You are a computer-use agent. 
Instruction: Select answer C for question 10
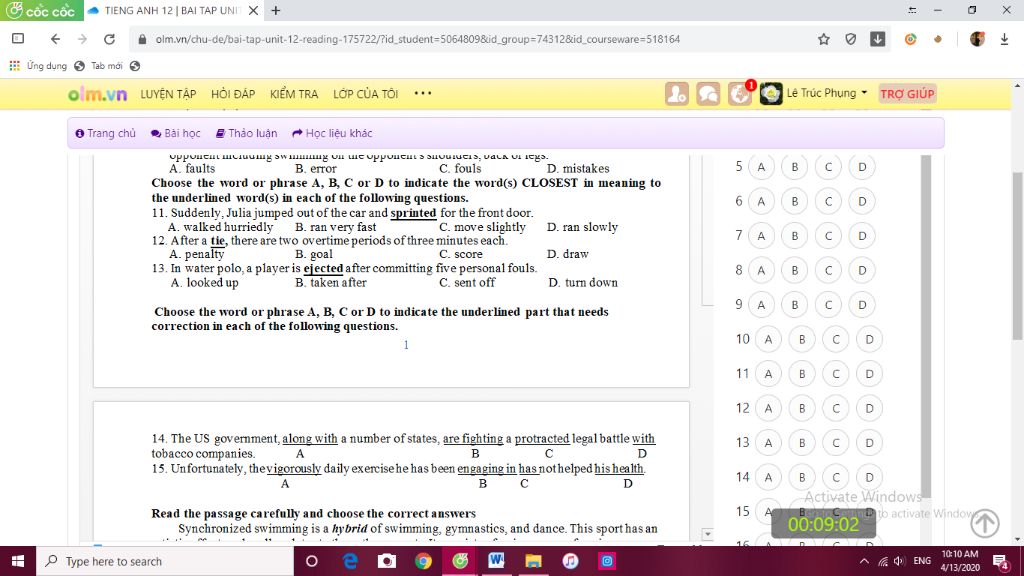[x=835, y=340]
